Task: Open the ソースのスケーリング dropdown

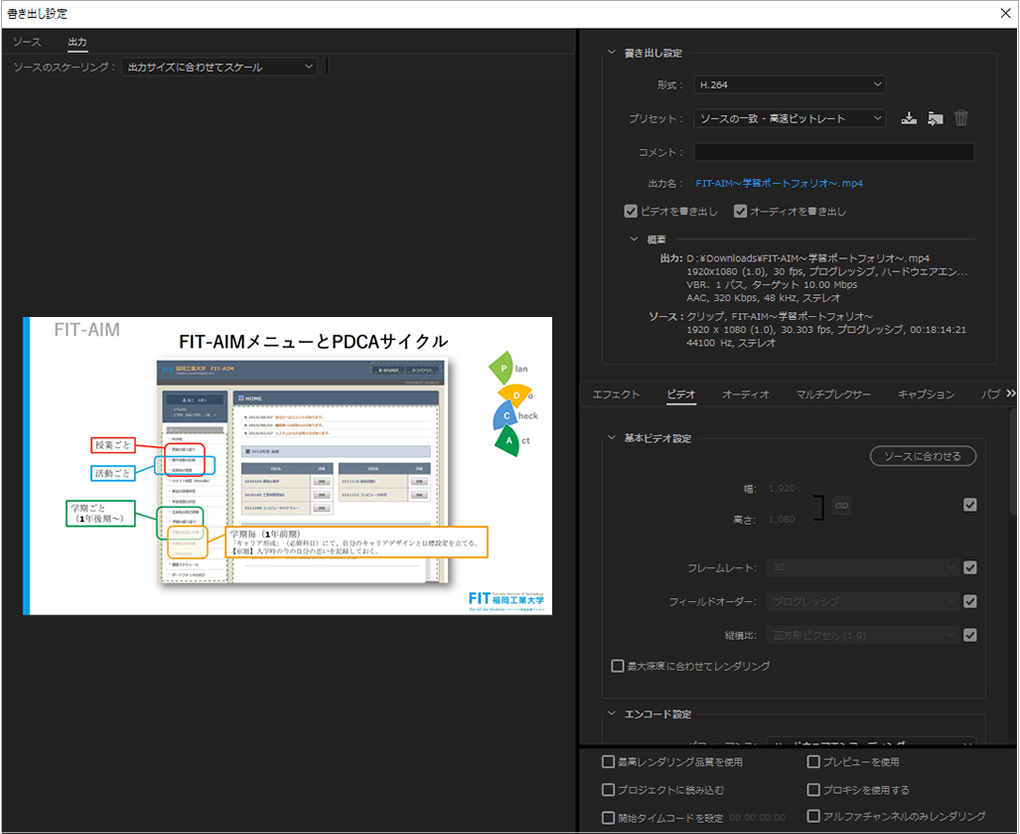Action: 219,67
